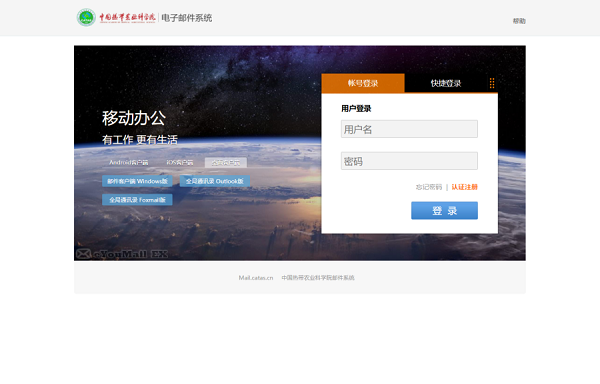Select the iOS客户端 tab

pyautogui.click(x=179, y=163)
